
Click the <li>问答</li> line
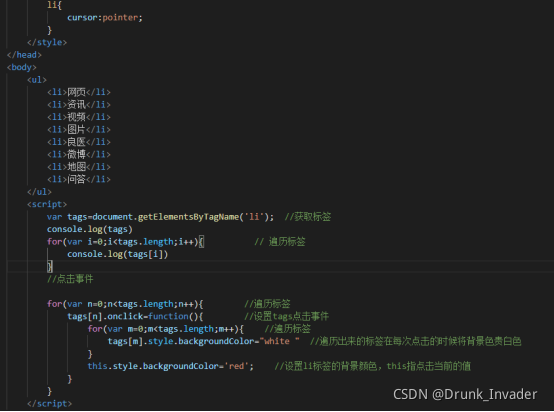[79, 179]
